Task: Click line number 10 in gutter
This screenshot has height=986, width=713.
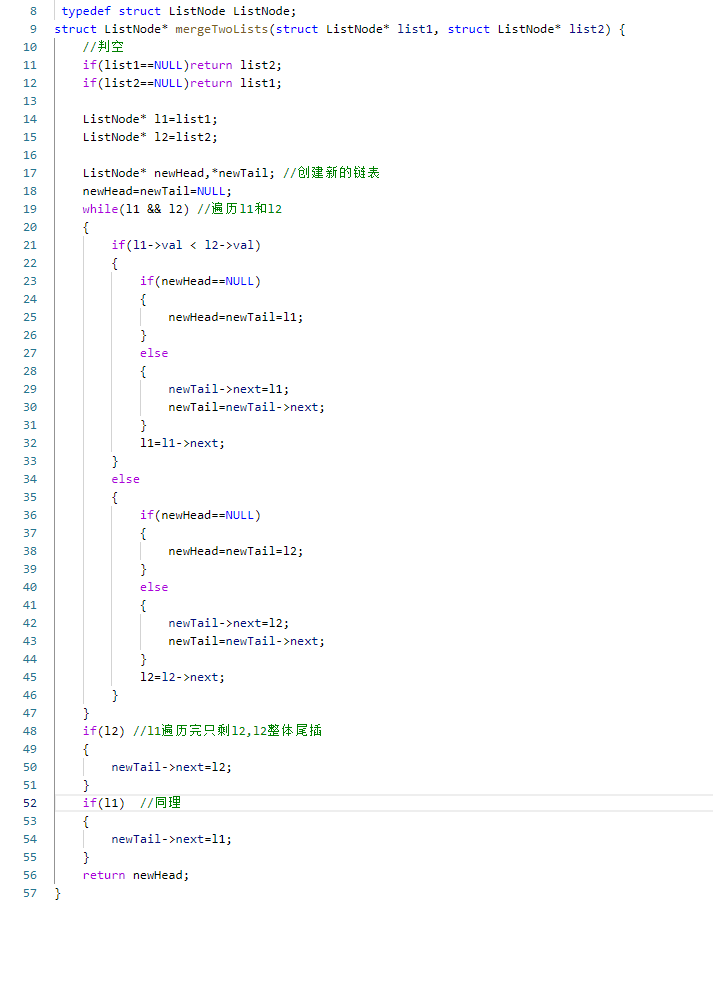Action: (x=30, y=47)
